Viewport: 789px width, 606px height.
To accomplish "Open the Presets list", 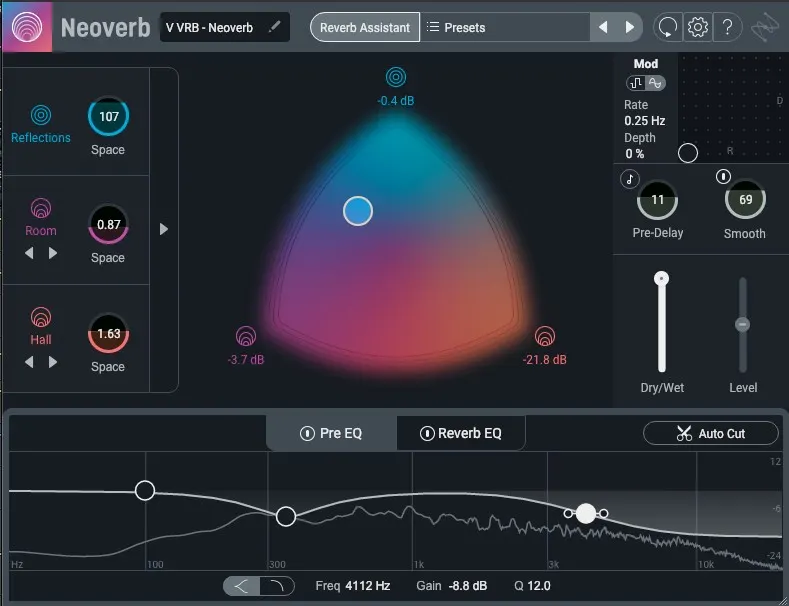I will [505, 27].
